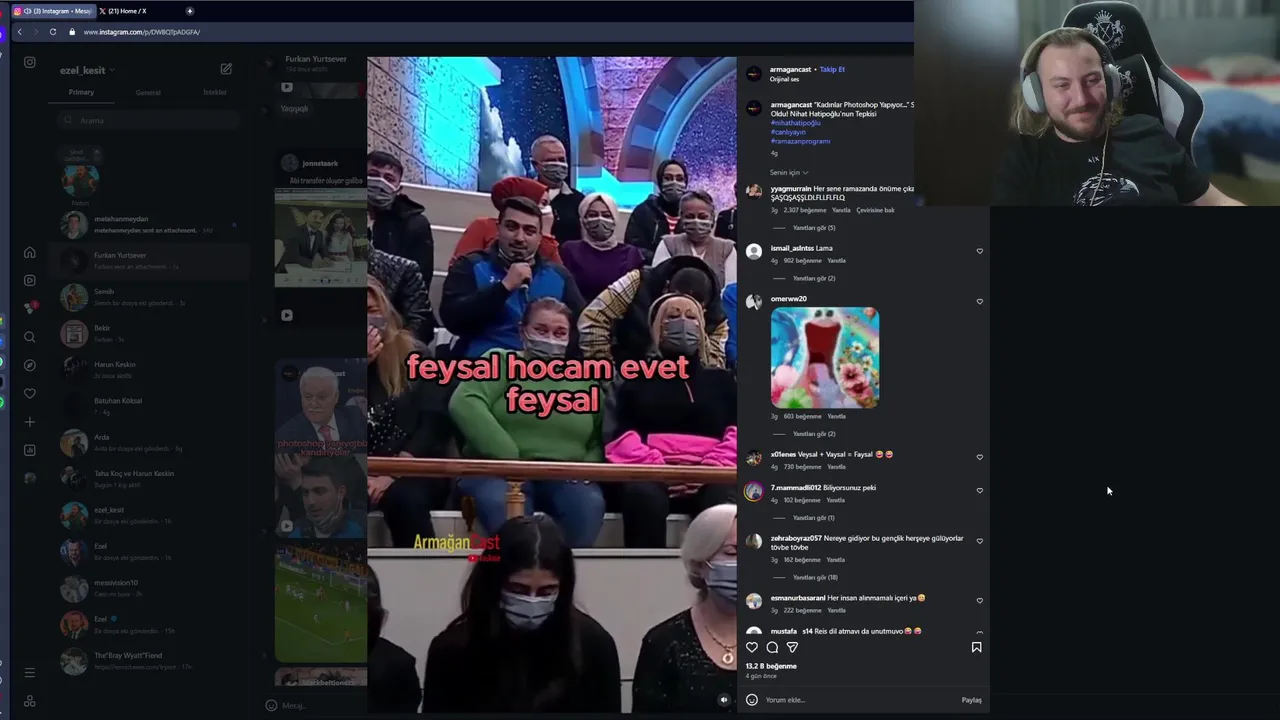Submit comment with the Paylaş button
This screenshot has width=1280, height=720.
(971, 700)
